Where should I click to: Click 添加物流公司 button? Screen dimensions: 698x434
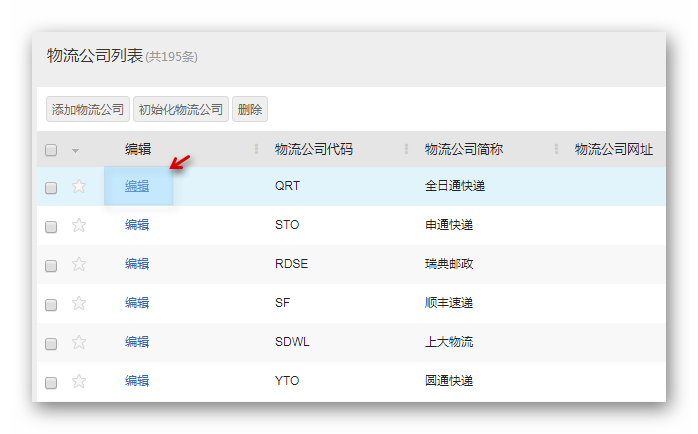pyautogui.click(x=88, y=109)
